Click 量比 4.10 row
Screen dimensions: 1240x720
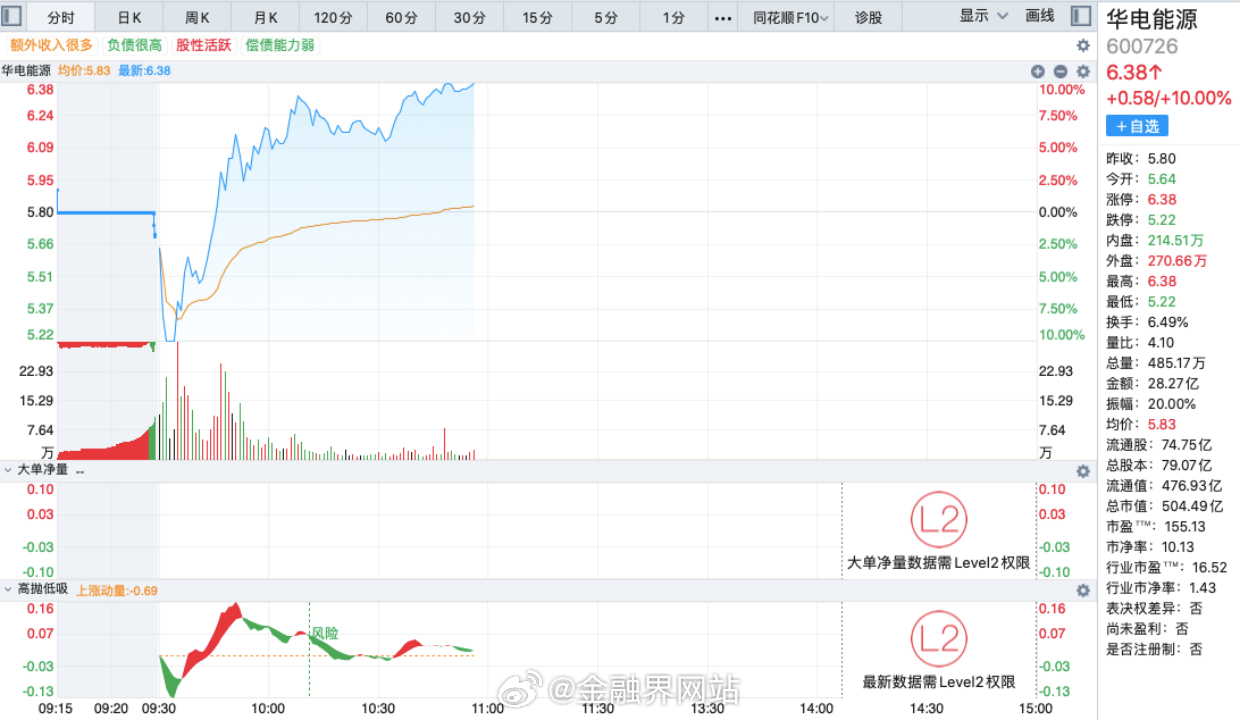coord(1140,343)
